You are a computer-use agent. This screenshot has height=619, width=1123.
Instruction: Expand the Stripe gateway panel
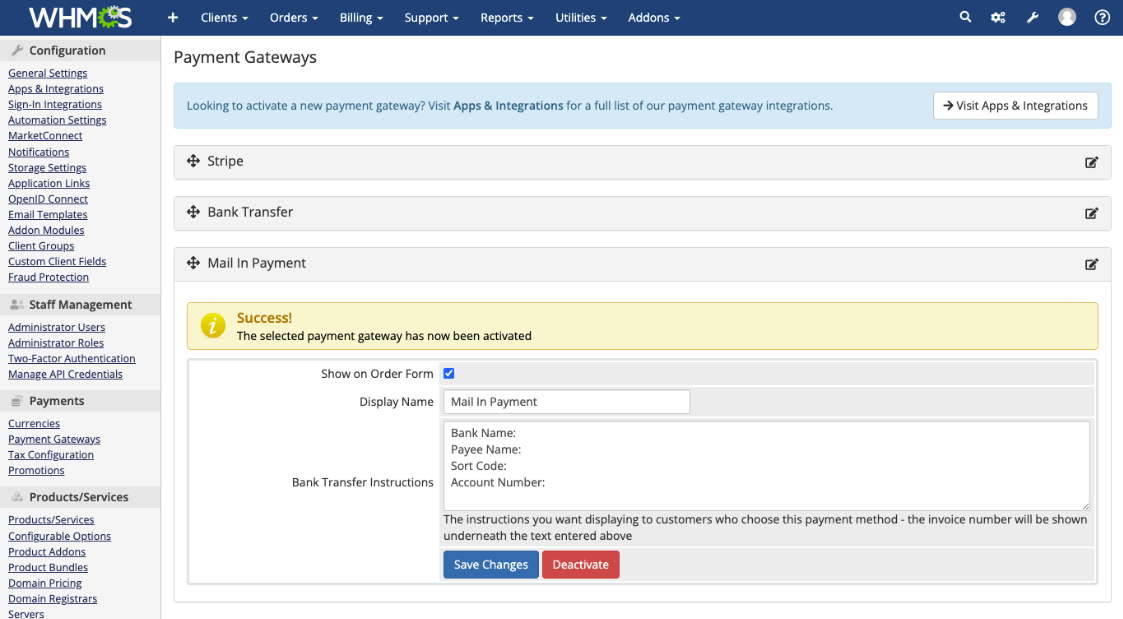pyautogui.click(x=642, y=162)
